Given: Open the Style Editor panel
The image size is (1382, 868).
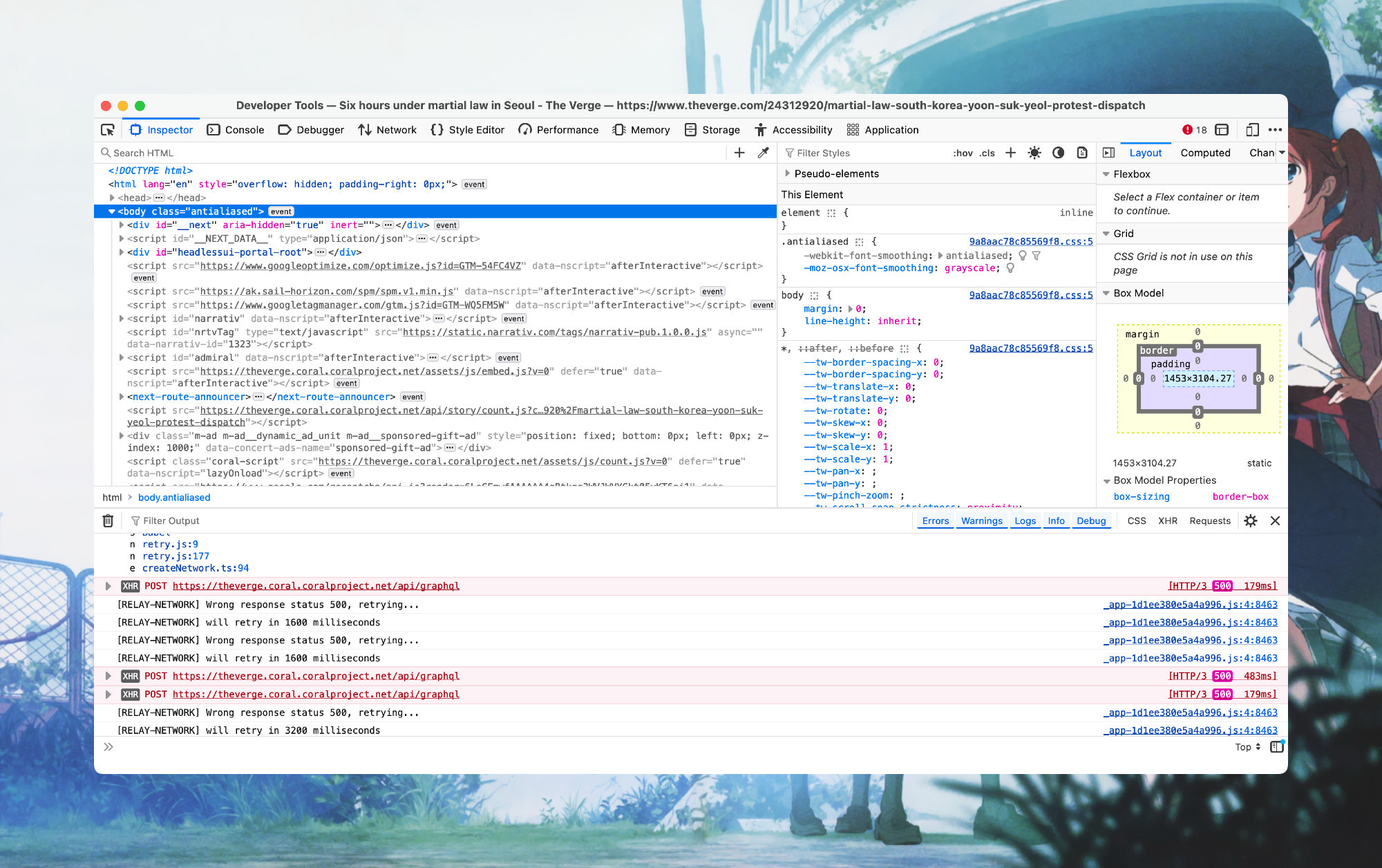Looking at the screenshot, I should click(468, 130).
